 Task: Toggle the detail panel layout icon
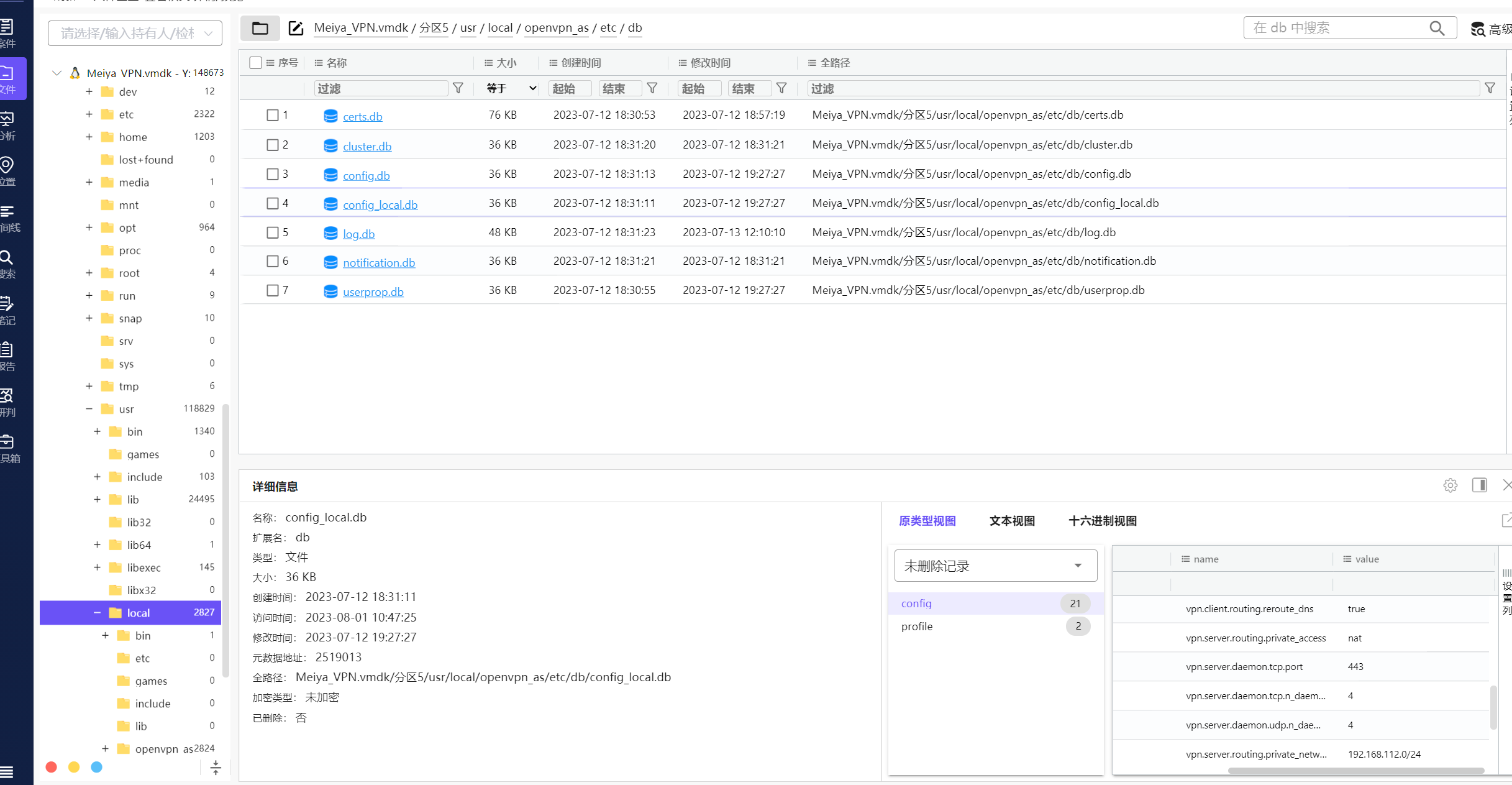click(x=1479, y=485)
